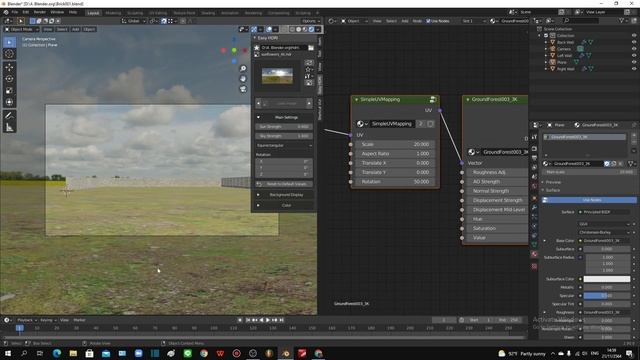Click the HDRI sky preview thumbnail
640x360 pixels.
[277, 76]
